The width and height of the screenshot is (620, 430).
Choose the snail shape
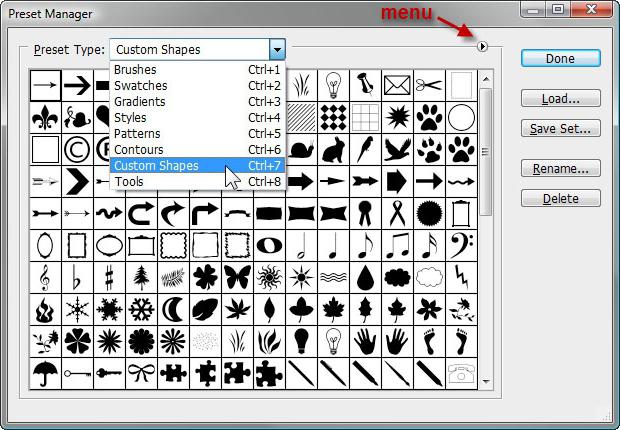(301, 150)
